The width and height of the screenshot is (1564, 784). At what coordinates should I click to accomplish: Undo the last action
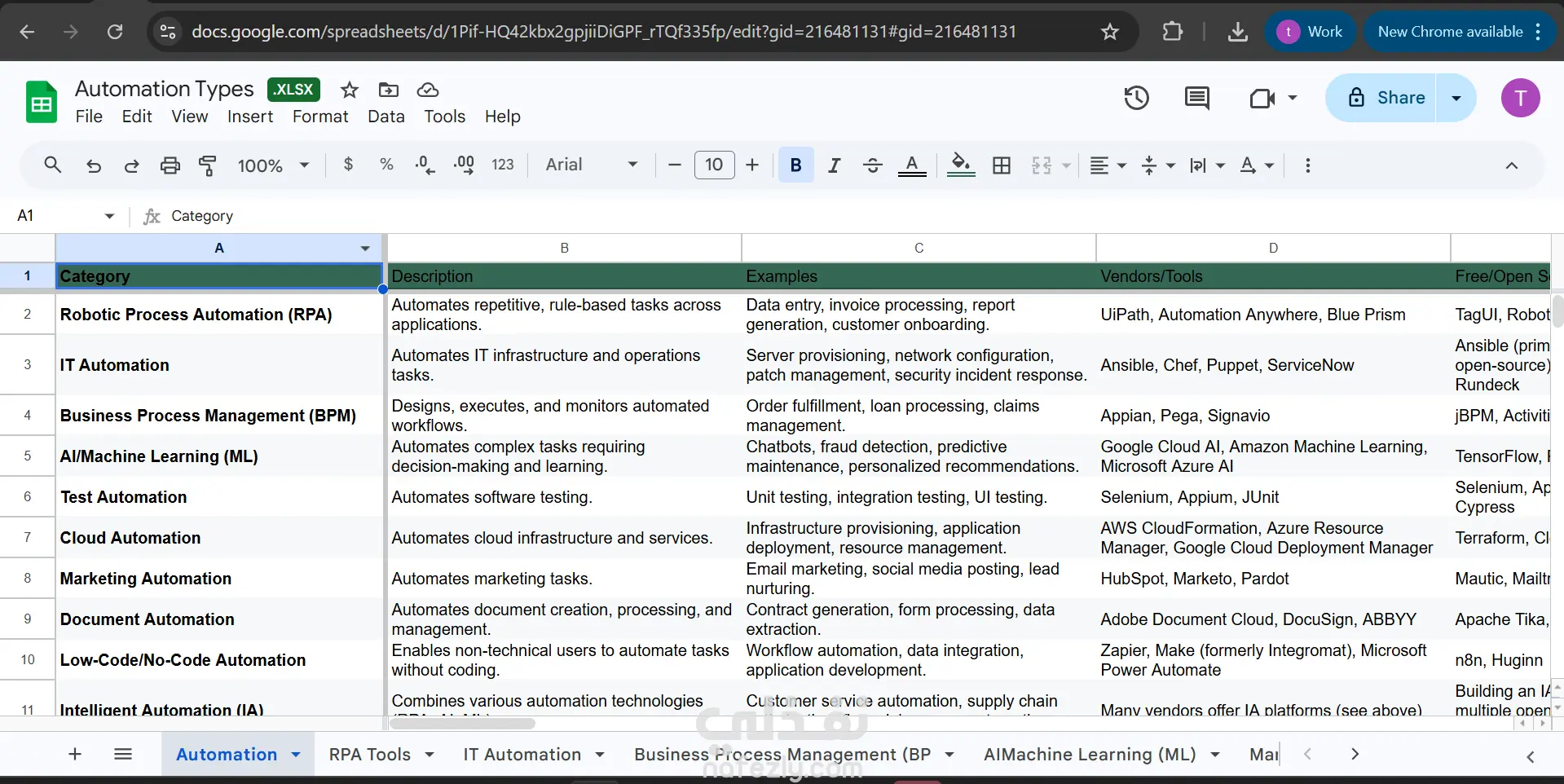point(94,165)
